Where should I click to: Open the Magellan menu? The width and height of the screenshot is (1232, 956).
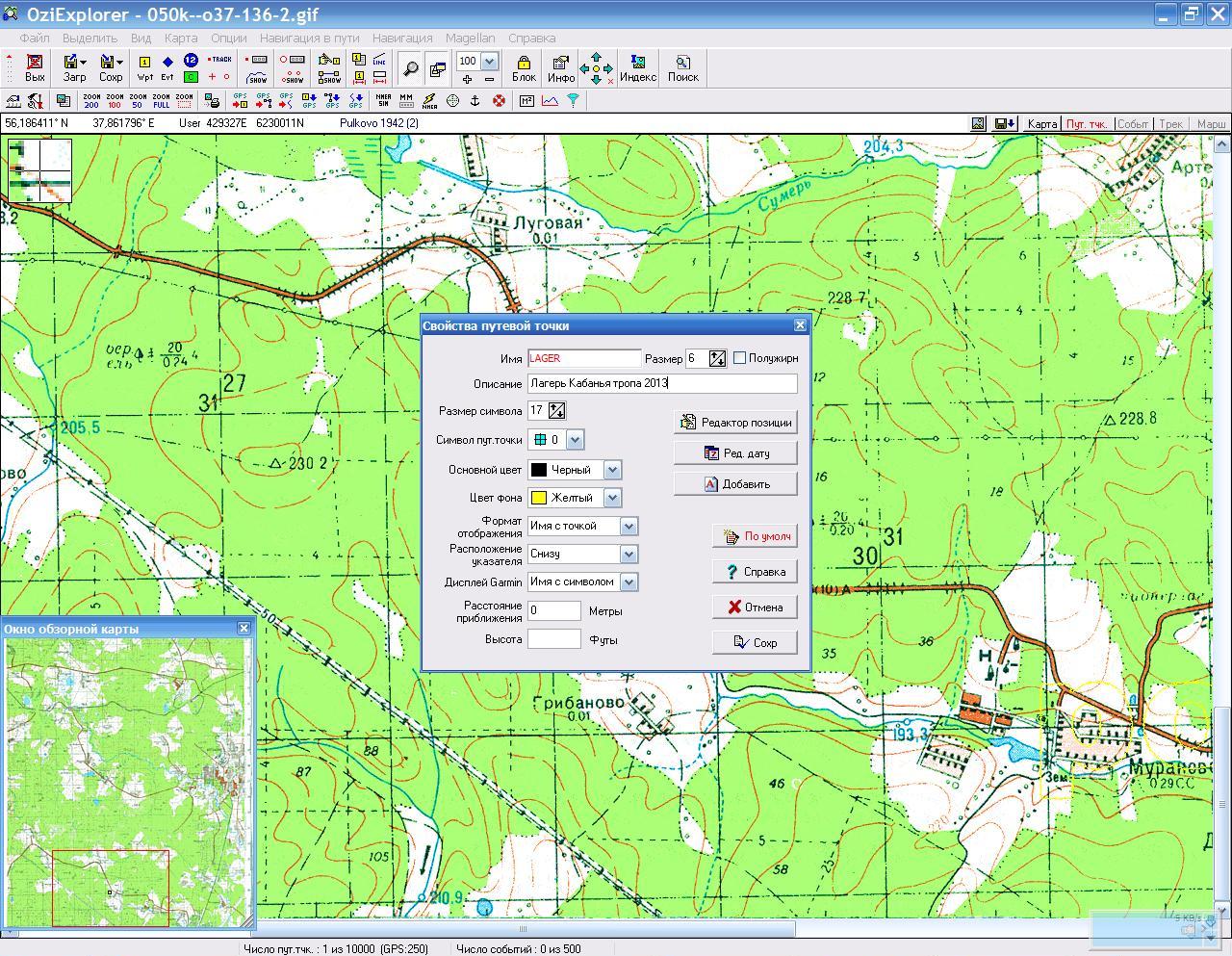[x=471, y=38]
